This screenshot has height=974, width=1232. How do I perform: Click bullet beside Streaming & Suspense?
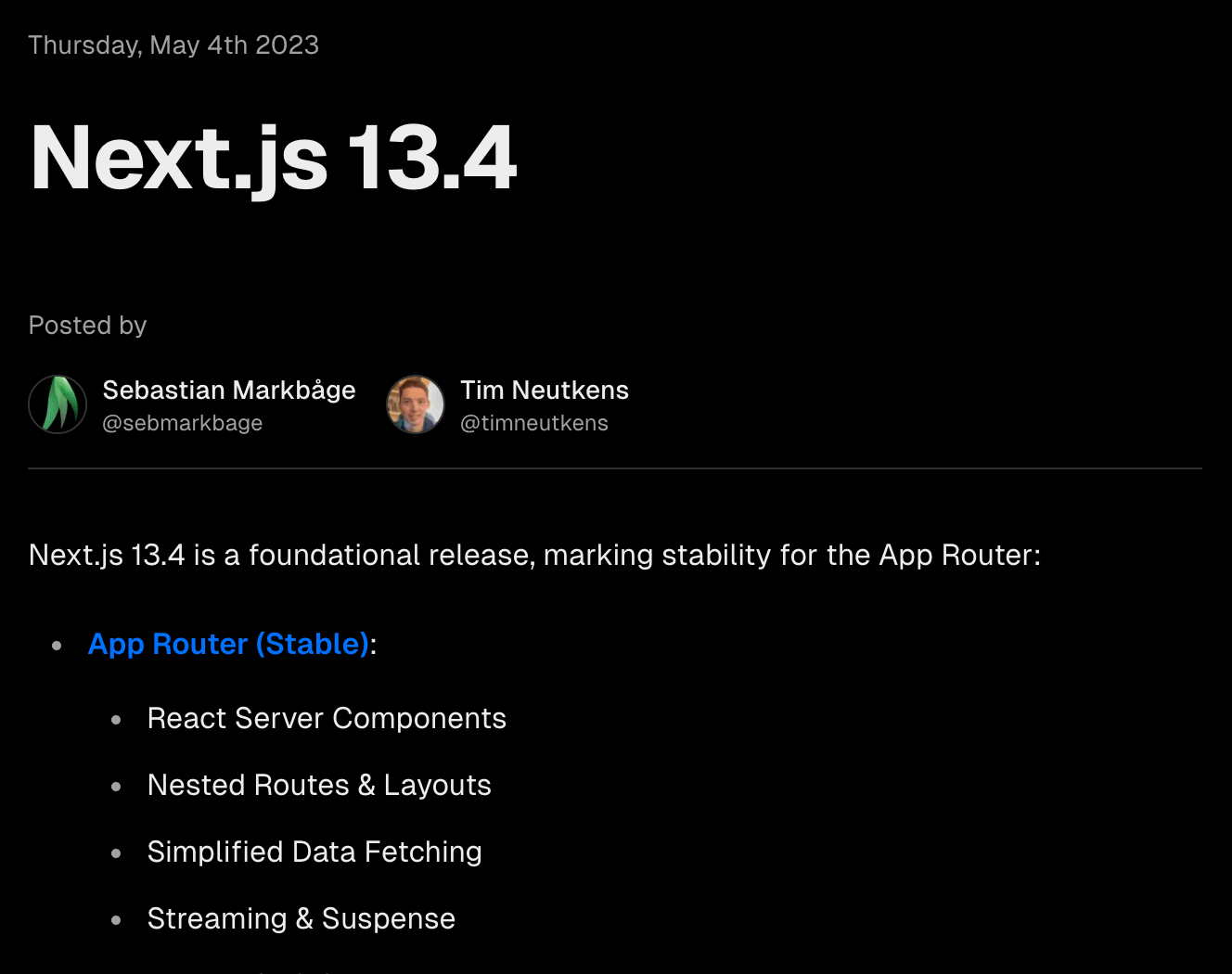pos(116,920)
